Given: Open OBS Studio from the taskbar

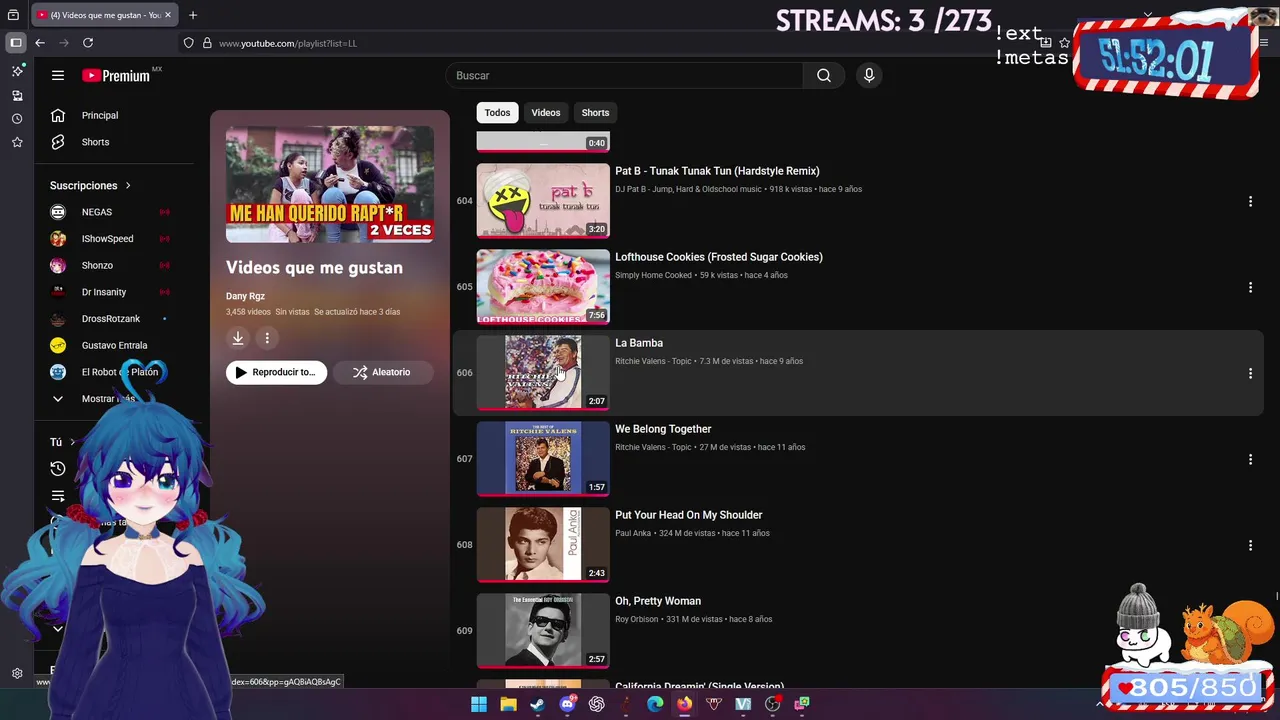Looking at the screenshot, I should (772, 704).
